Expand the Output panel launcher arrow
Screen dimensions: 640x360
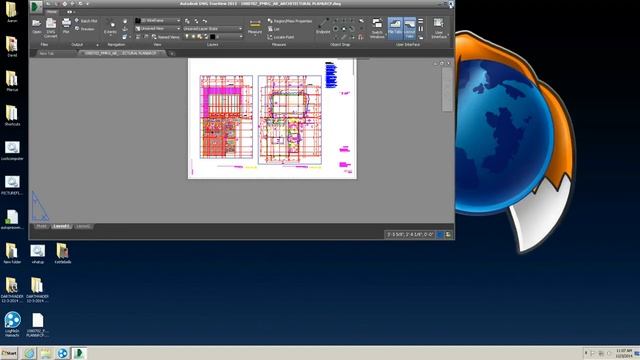pos(97,44)
